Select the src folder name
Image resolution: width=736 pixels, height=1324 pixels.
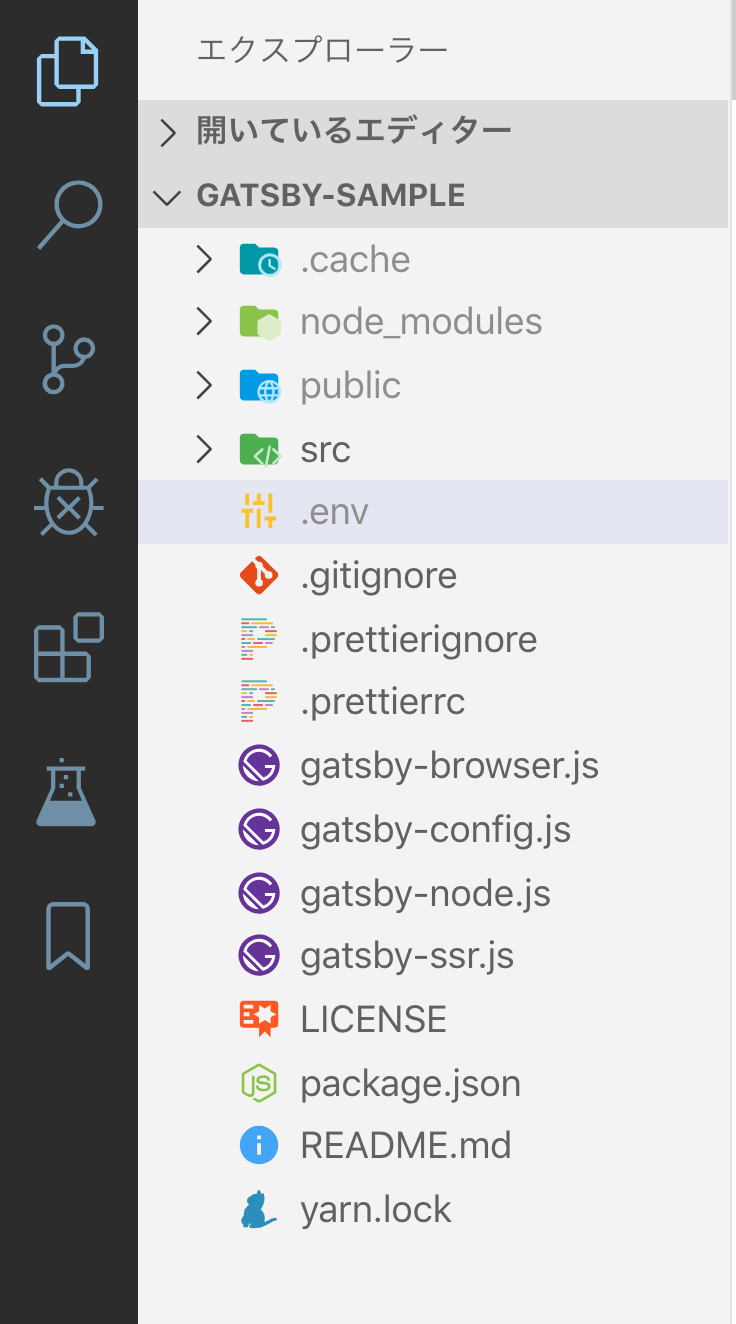point(325,450)
